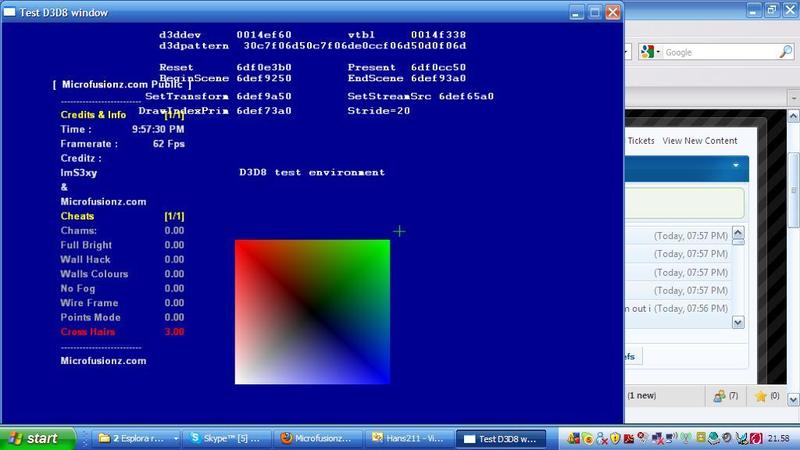Click the computer with sound waves tray icon
Viewport: 800px width, 450px height.
[x=671, y=438]
